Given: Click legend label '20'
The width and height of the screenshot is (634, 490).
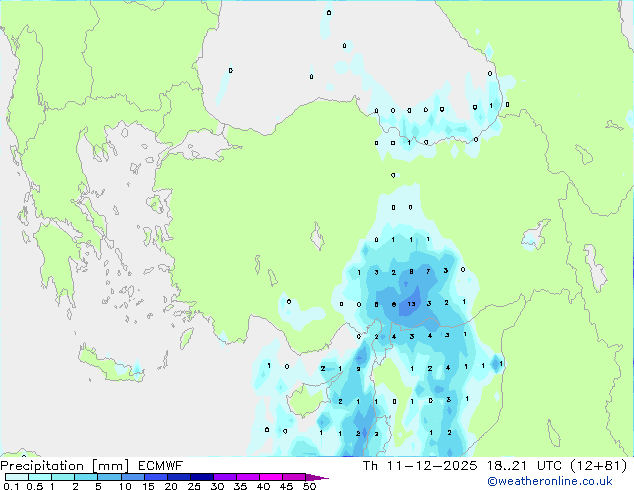Looking at the screenshot, I should pos(171,486).
